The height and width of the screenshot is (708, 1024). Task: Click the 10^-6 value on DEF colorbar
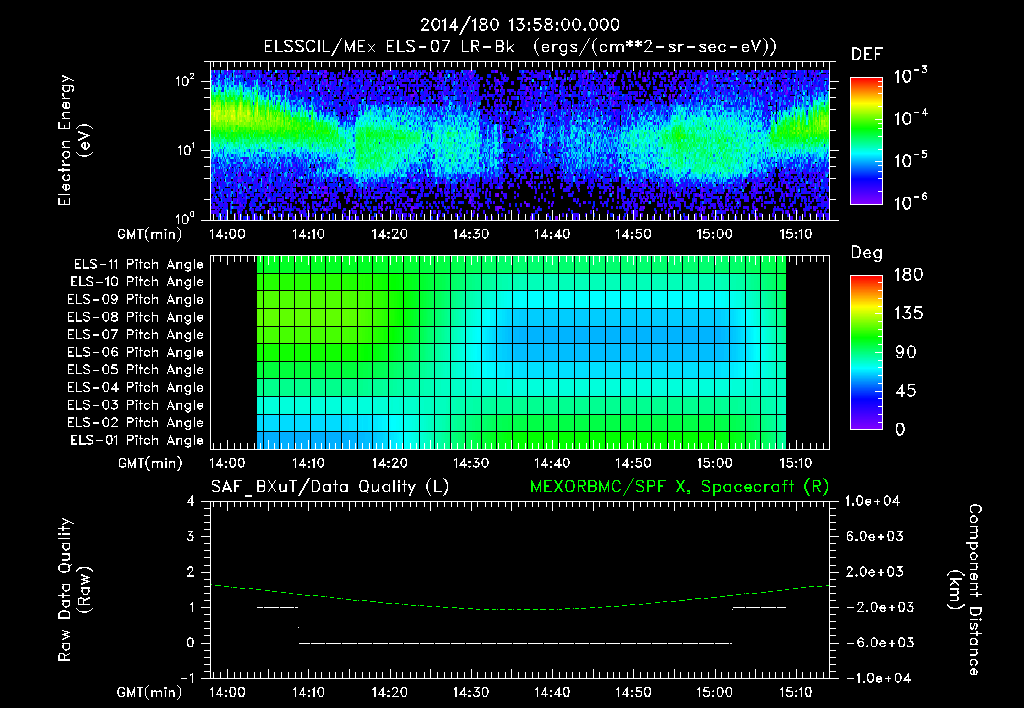pyautogui.click(x=910, y=202)
